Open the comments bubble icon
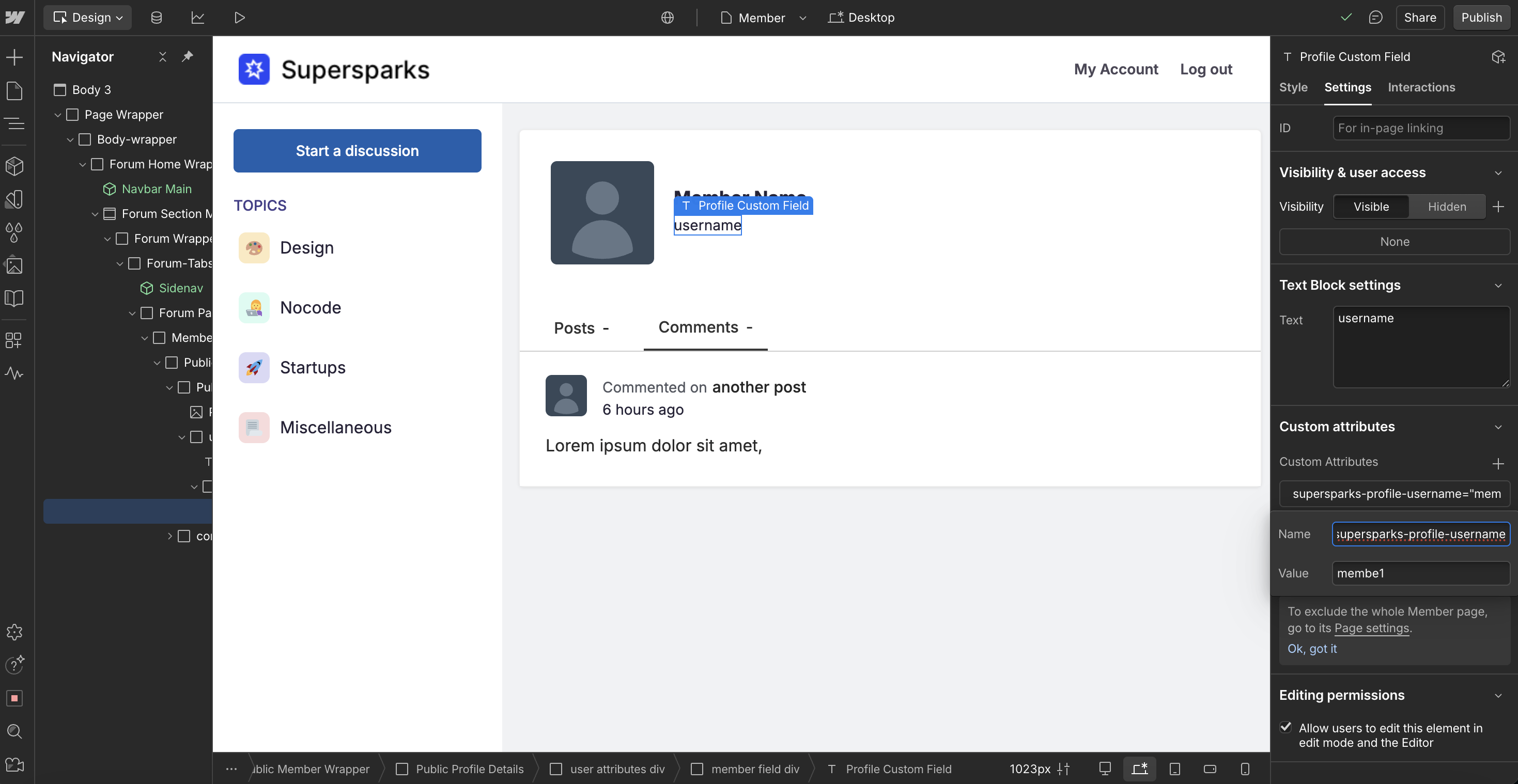Image resolution: width=1518 pixels, height=784 pixels. (1375, 18)
